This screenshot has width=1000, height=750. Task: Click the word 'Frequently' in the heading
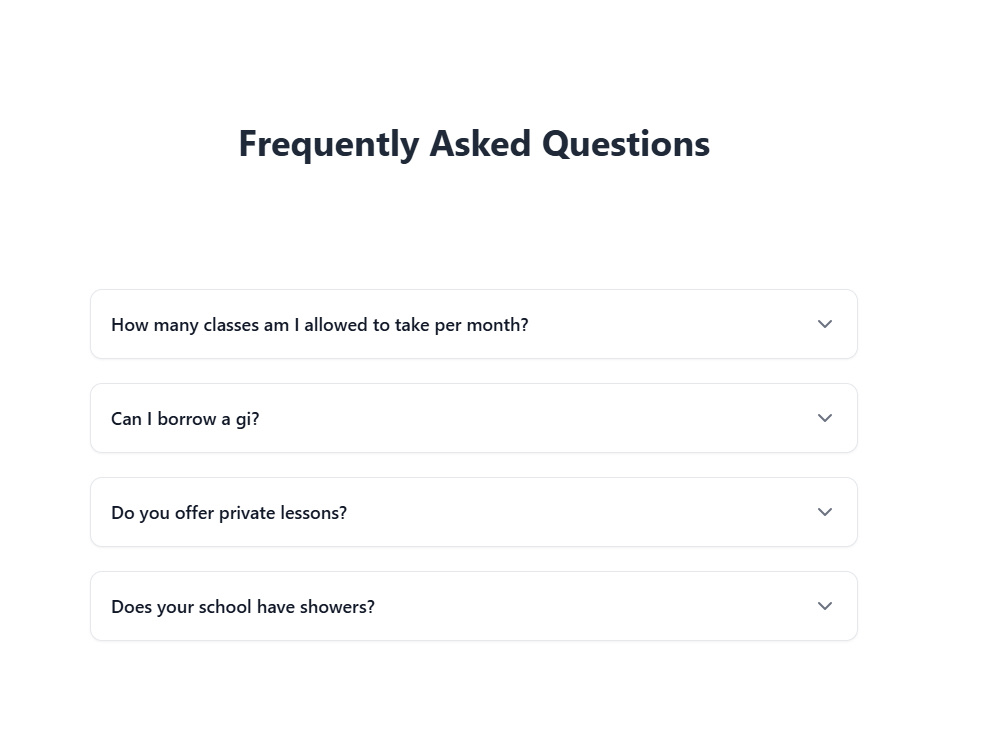[x=328, y=145]
